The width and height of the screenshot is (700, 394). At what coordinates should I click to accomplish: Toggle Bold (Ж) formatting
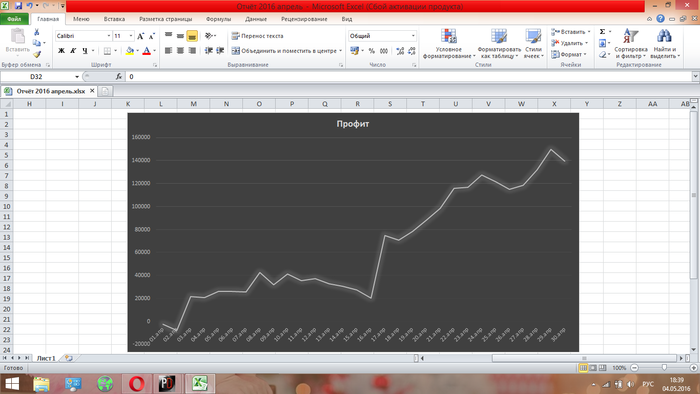(61, 51)
